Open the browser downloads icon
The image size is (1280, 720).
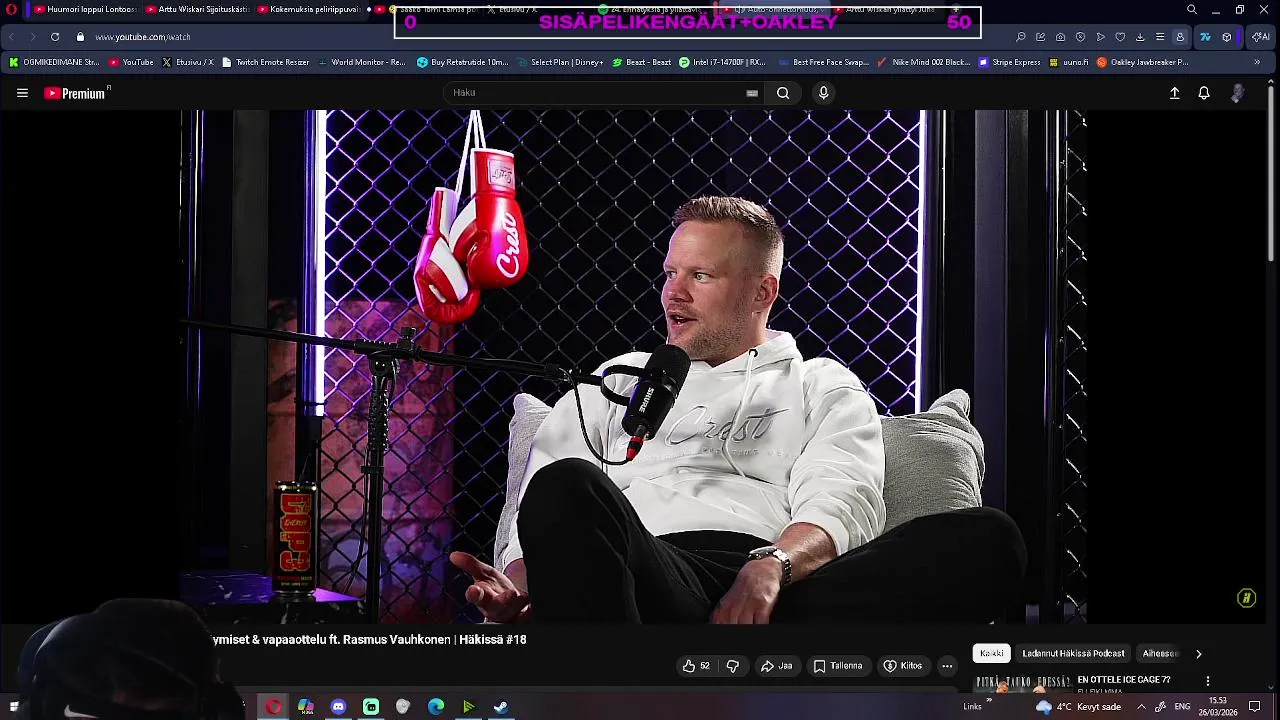point(1140,37)
